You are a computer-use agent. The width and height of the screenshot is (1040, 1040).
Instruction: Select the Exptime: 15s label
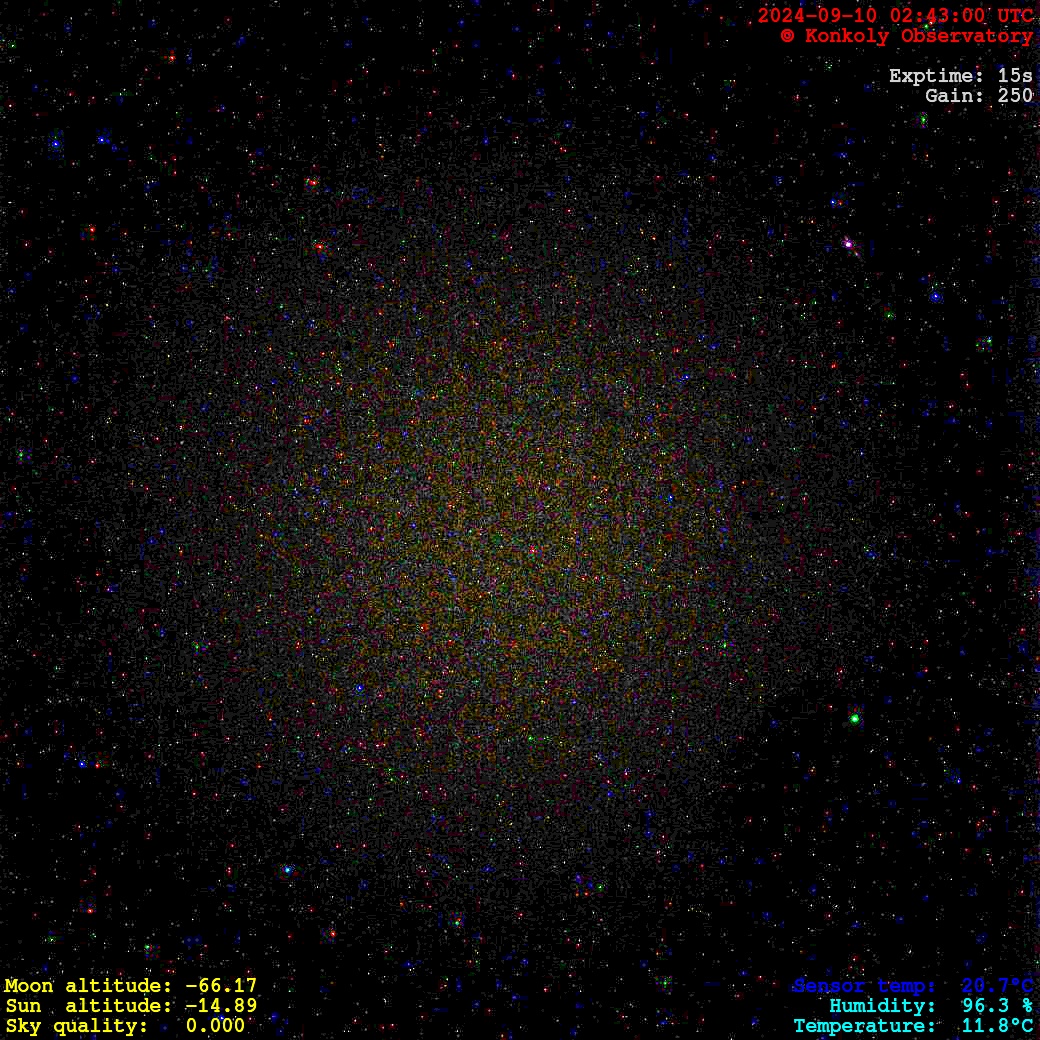coord(960,76)
